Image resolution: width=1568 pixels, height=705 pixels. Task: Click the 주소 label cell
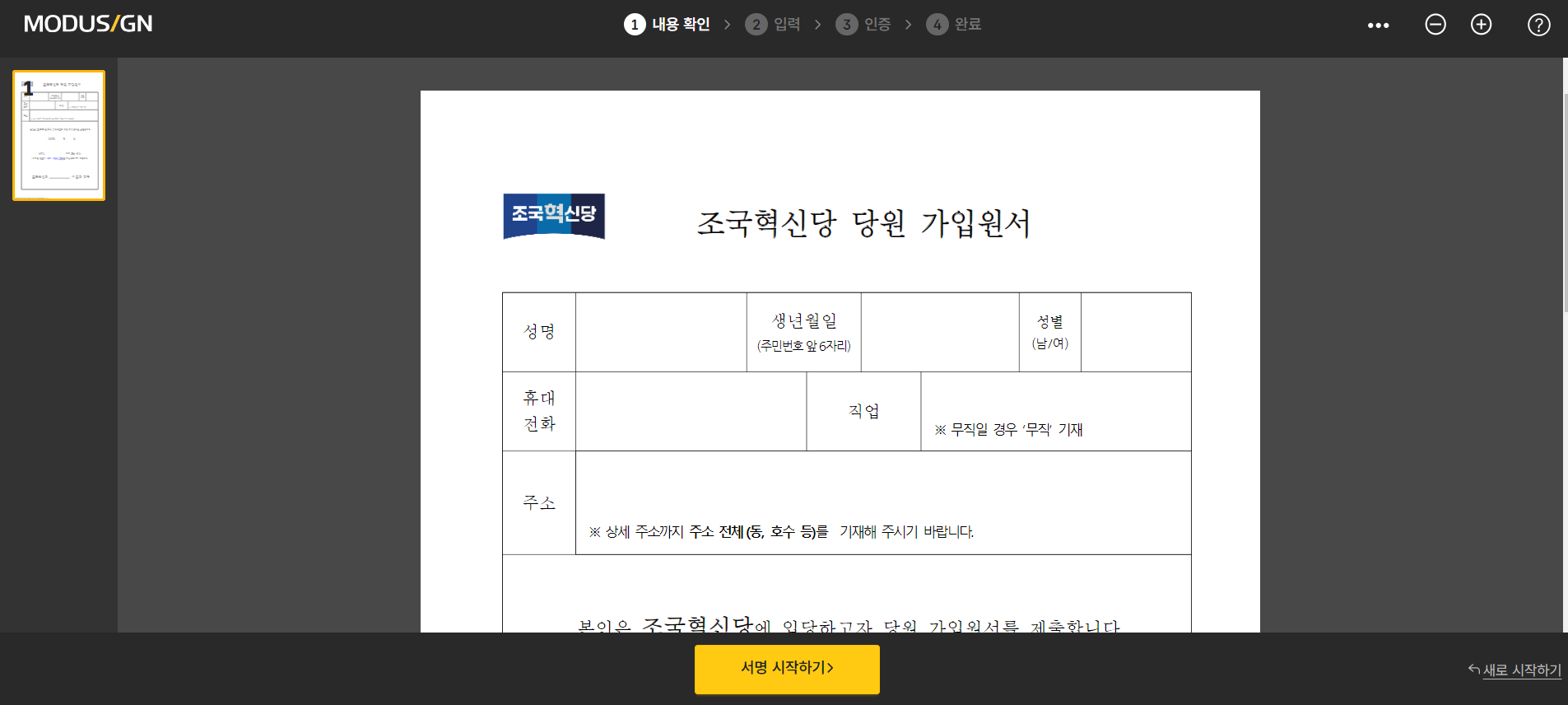(x=539, y=502)
